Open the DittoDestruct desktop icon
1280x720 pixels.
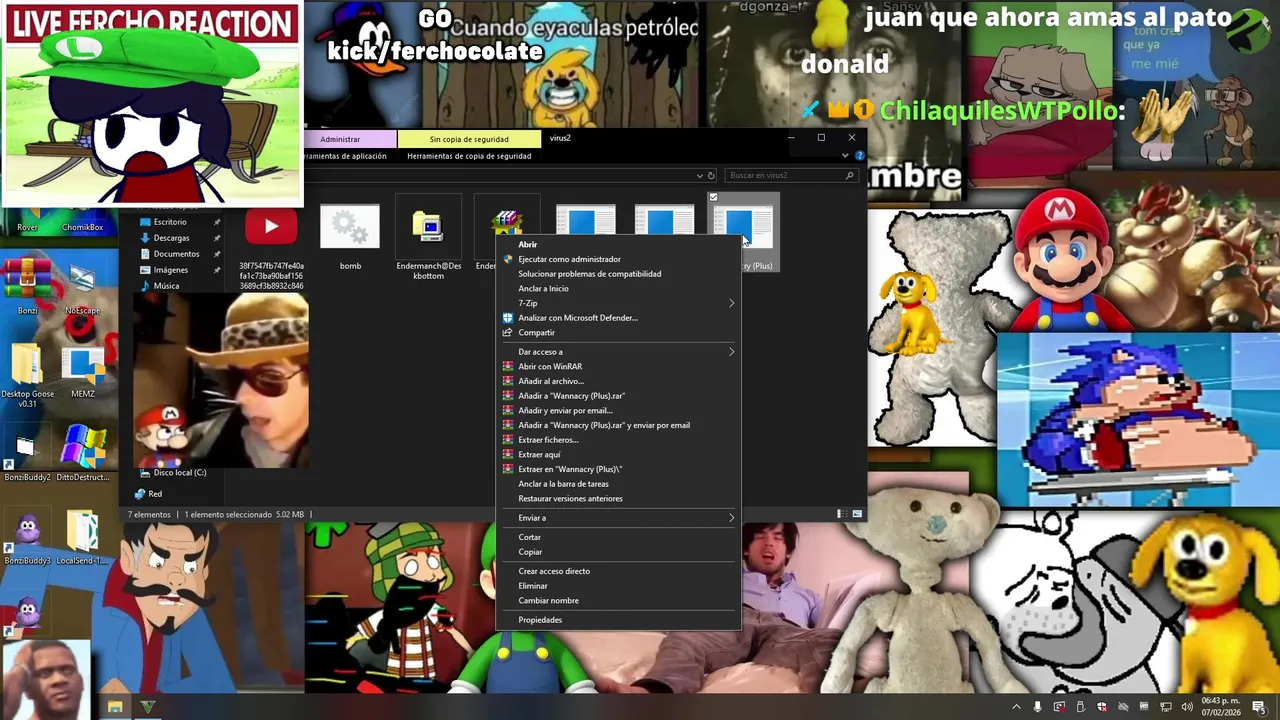tap(83, 447)
